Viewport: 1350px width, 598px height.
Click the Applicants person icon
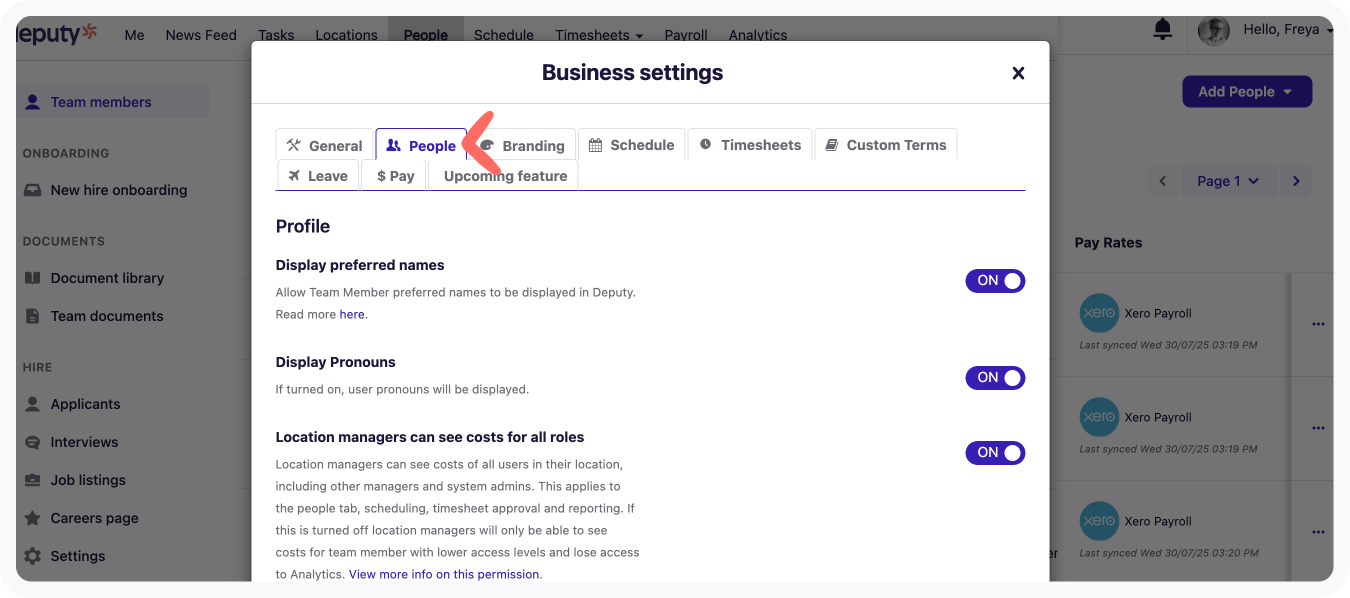tap(33, 404)
